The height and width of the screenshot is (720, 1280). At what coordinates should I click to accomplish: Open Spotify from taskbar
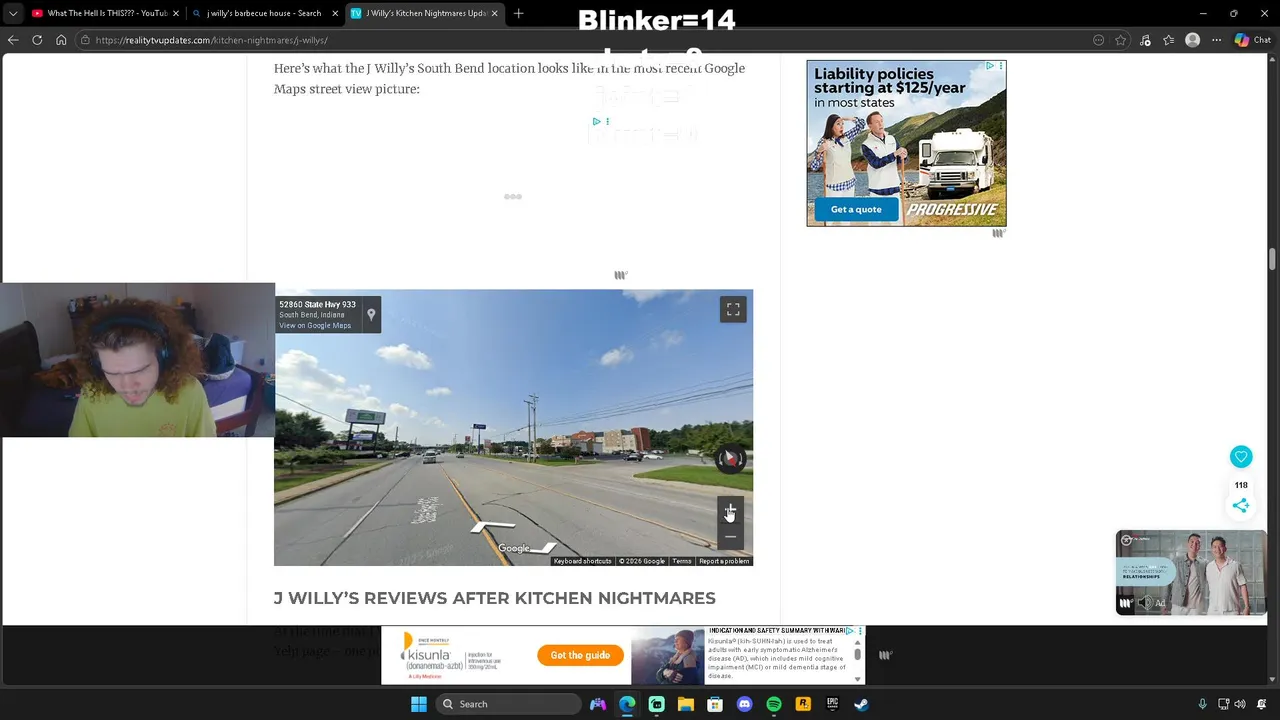774,704
